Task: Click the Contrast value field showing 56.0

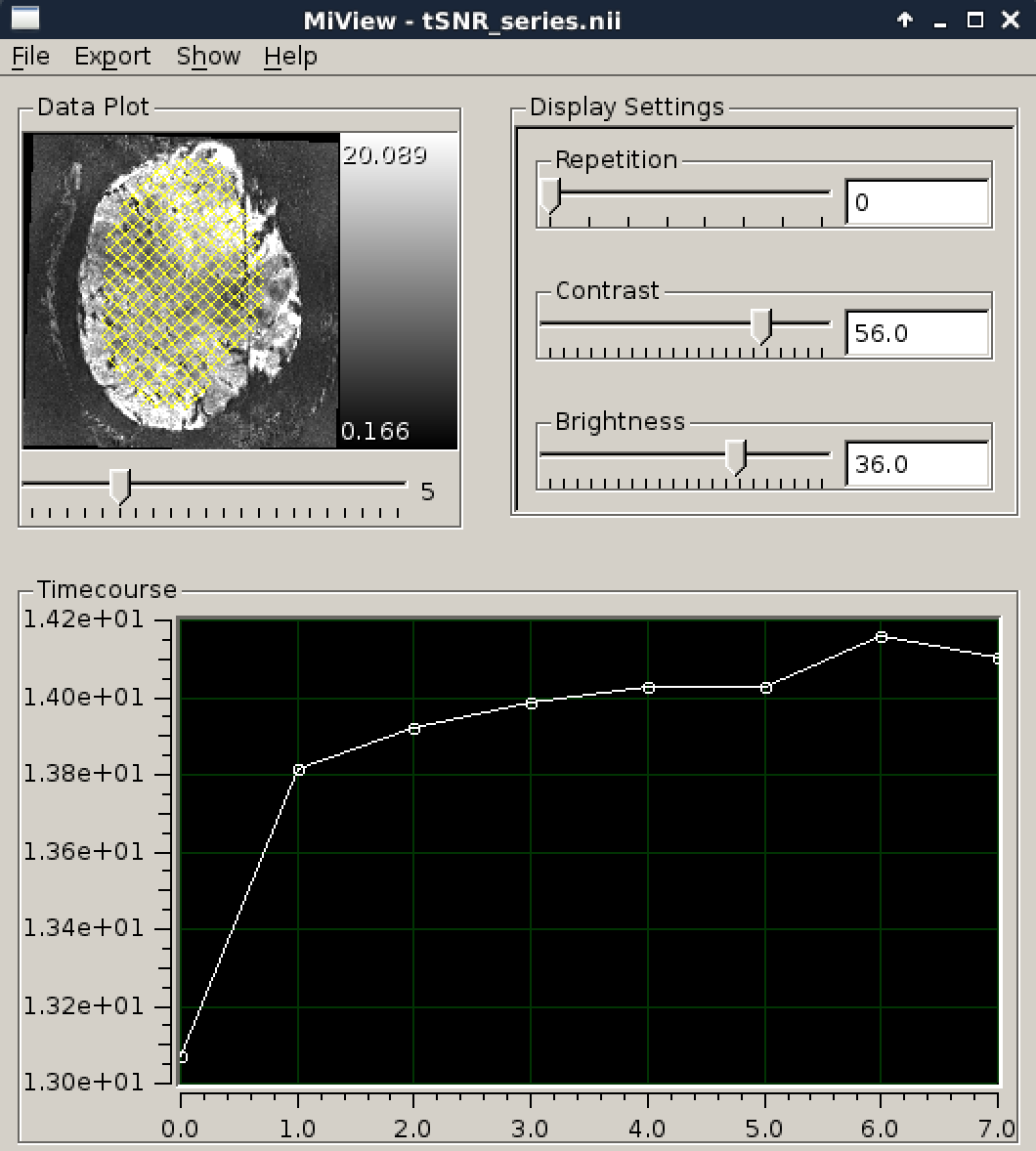Action: (916, 333)
